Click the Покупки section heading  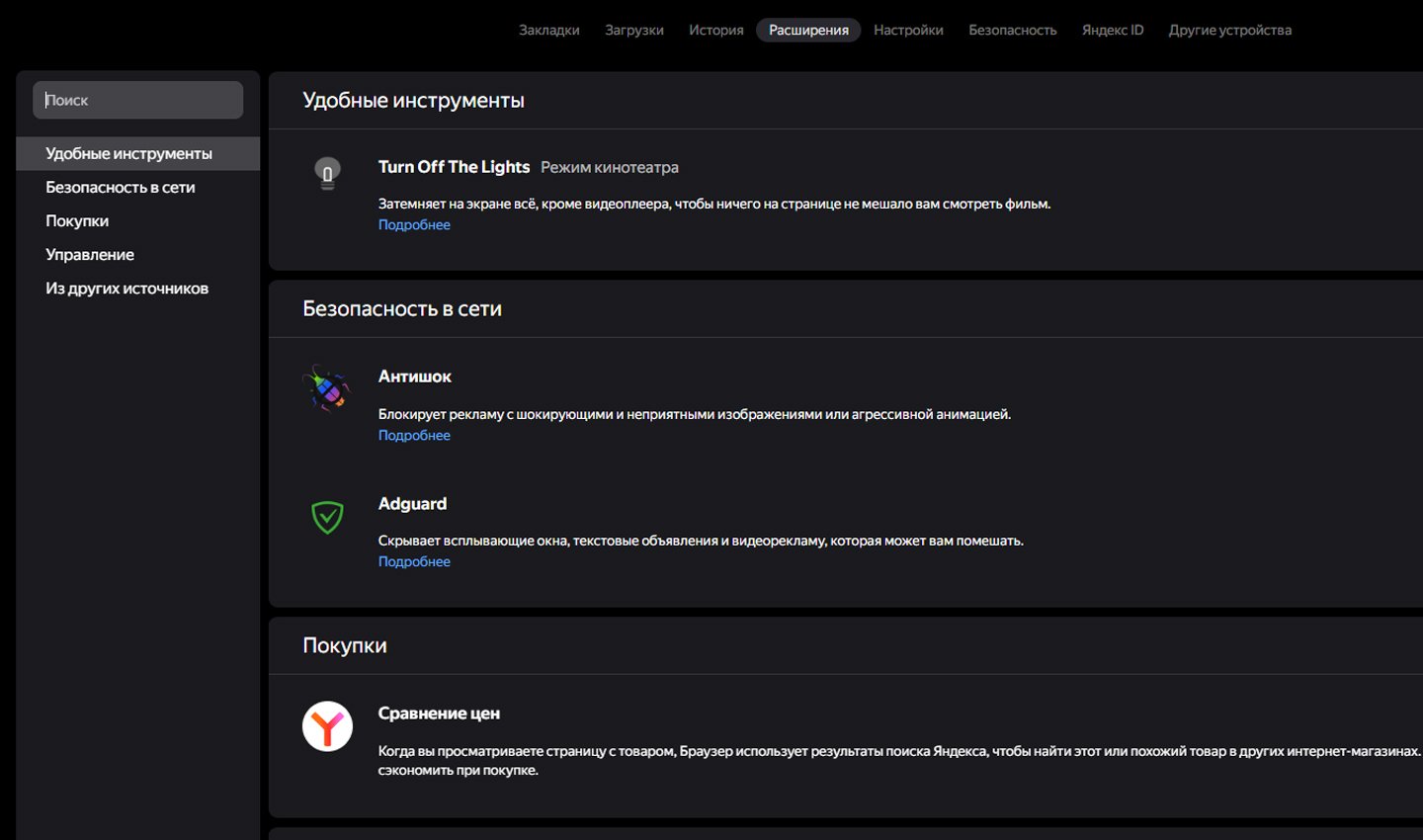[345, 645]
